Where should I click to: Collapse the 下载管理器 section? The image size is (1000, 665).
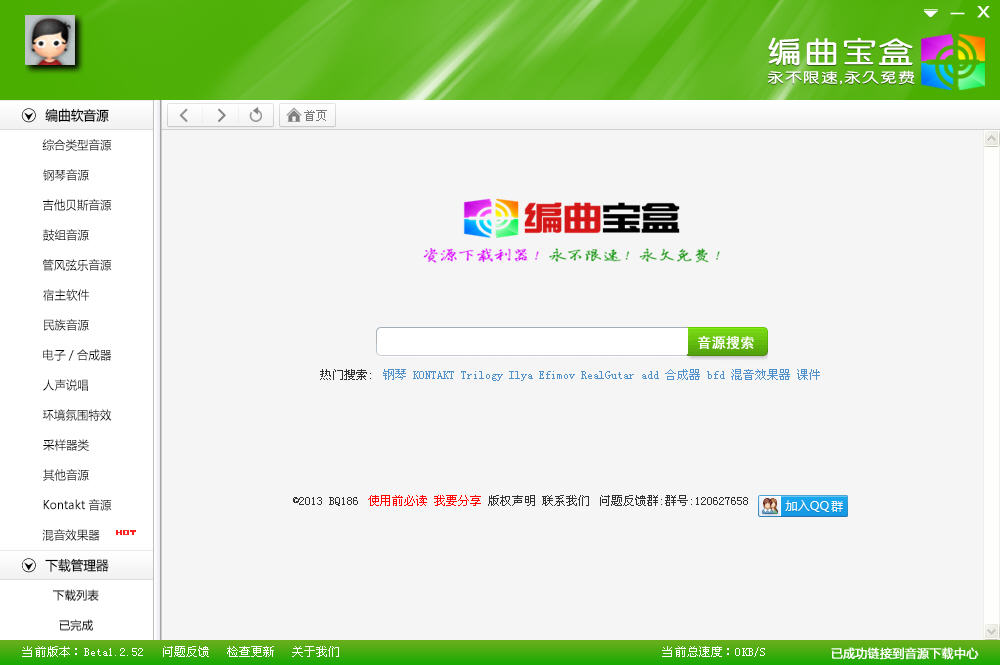29,566
